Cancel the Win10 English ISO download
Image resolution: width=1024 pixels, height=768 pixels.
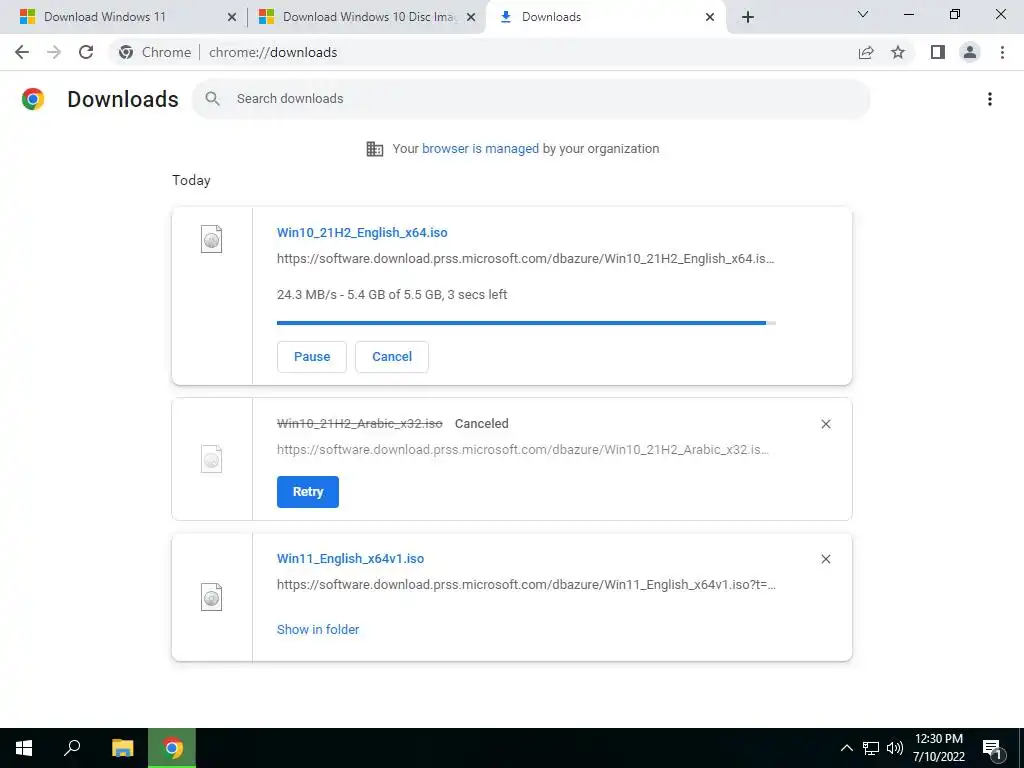[392, 357]
